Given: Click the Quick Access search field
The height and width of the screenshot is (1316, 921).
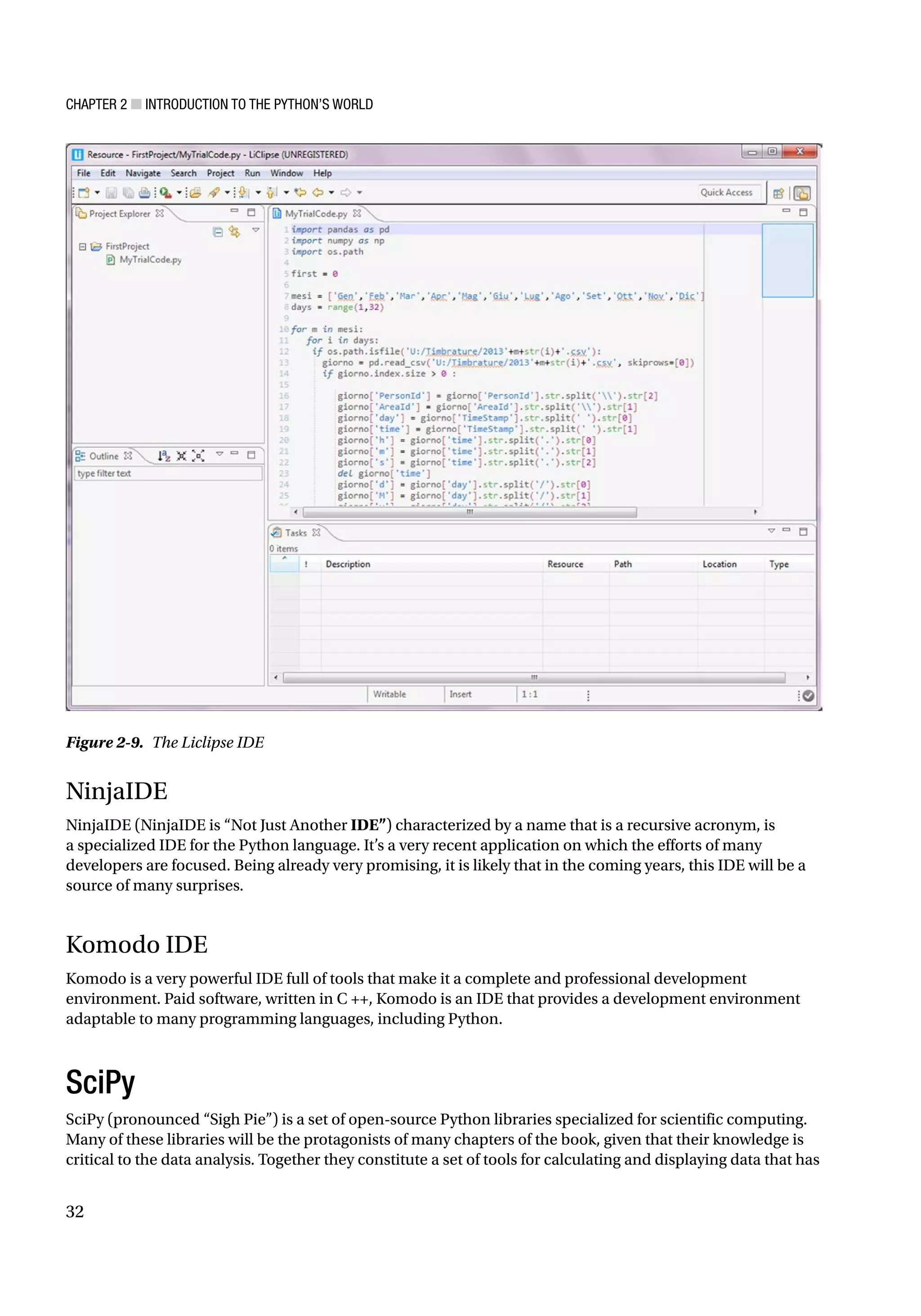Looking at the screenshot, I should [729, 192].
